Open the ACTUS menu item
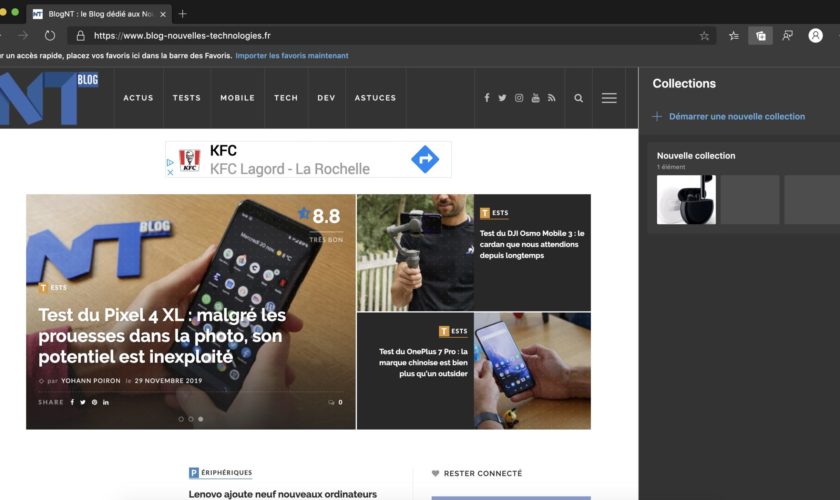This screenshot has height=500, width=840. (138, 98)
